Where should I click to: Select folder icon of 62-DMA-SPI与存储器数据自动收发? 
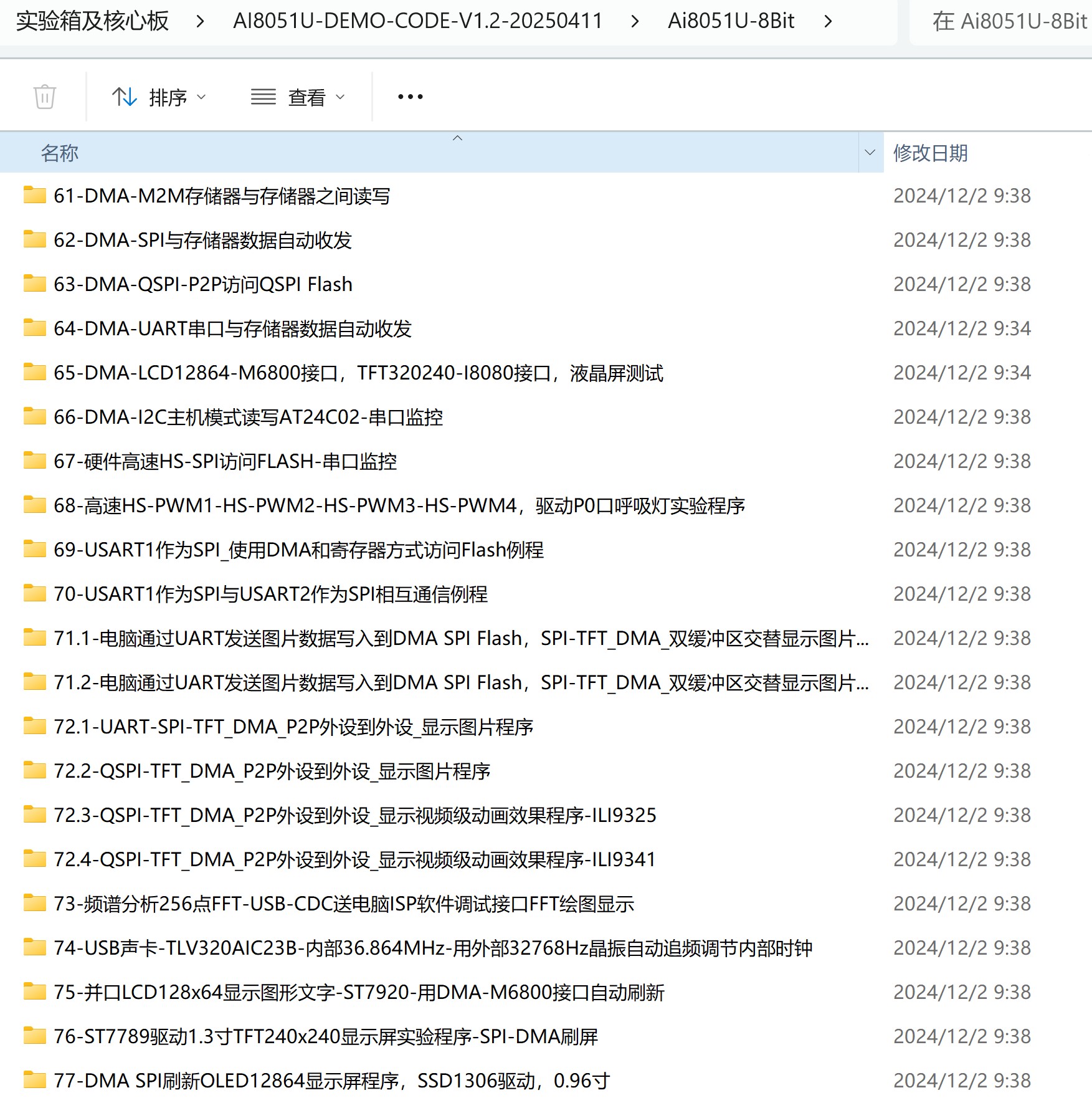click(35, 239)
